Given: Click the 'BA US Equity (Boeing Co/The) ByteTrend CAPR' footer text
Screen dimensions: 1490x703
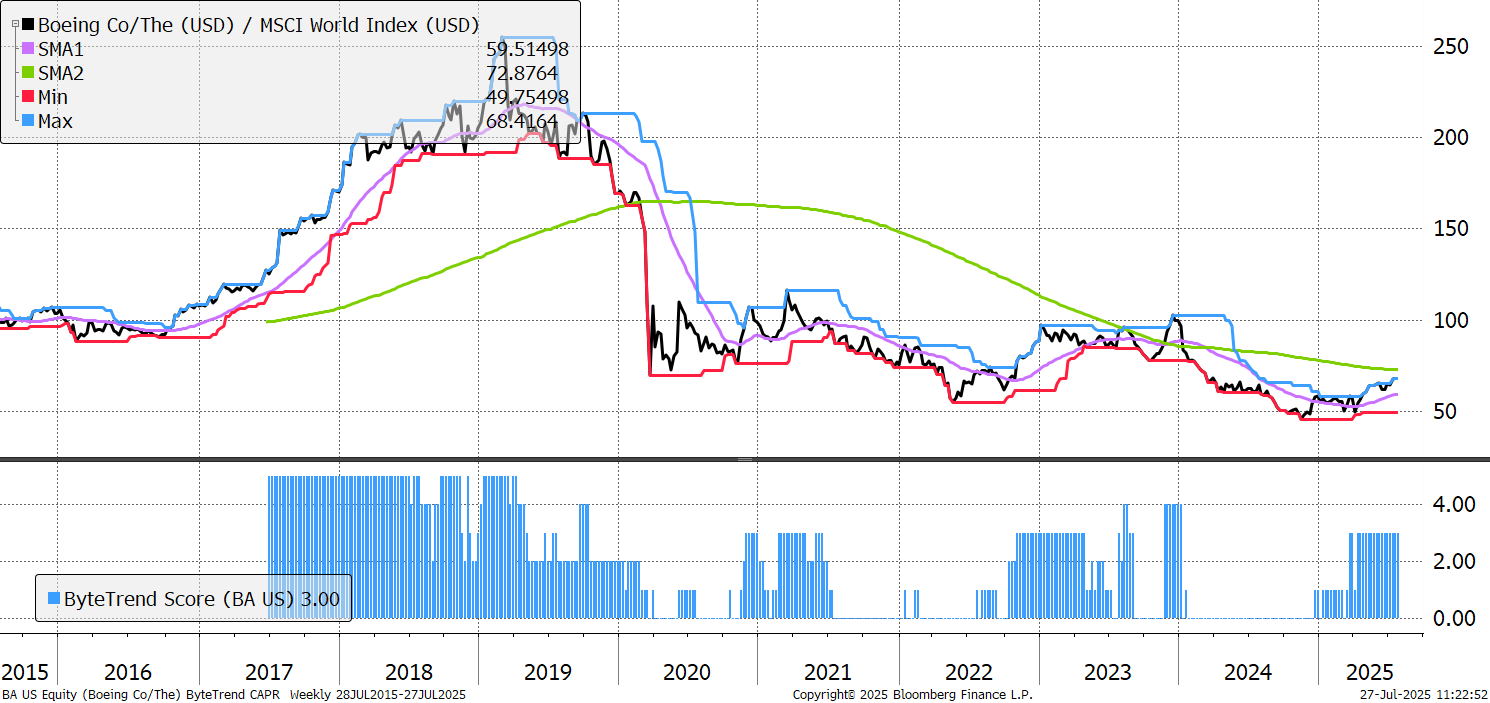Looking at the screenshot, I should 142,694.
